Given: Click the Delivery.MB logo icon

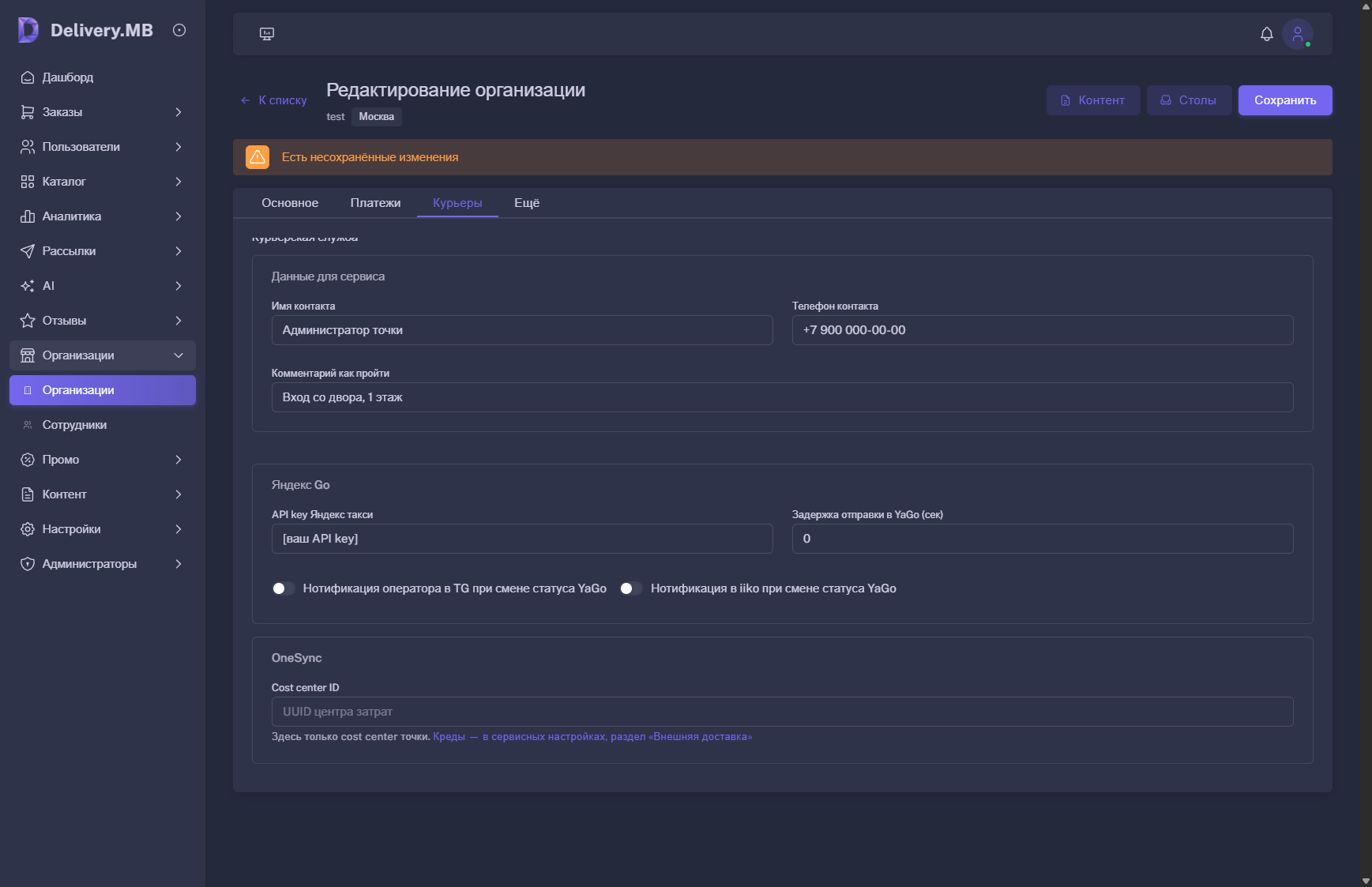Looking at the screenshot, I should tap(28, 30).
